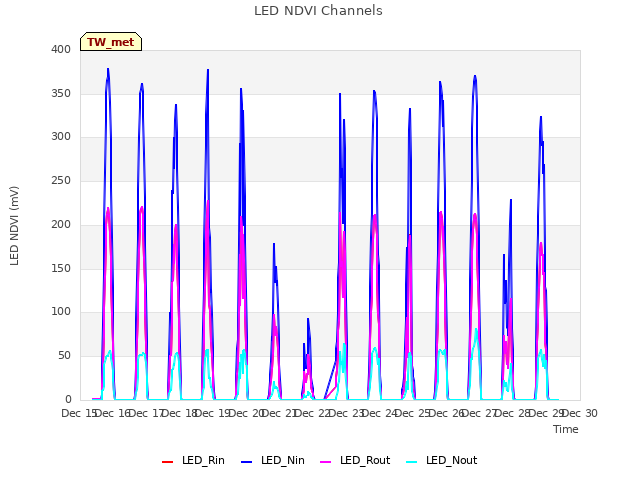This screenshot has height=480, width=640.
Task: Toggle the LED_Rin legend entry
Action: pos(193,460)
